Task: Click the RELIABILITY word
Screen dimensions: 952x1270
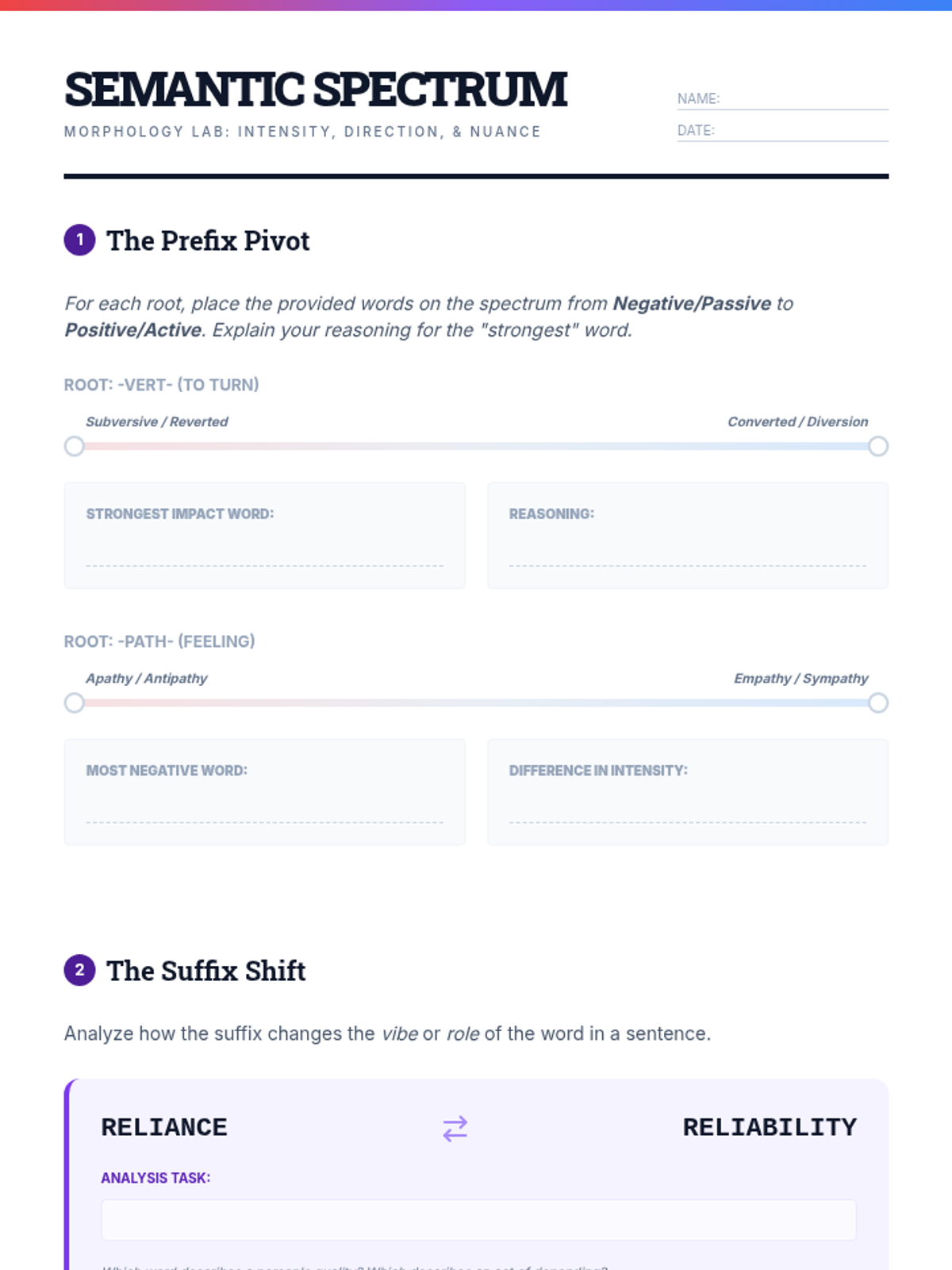Action: point(770,1127)
